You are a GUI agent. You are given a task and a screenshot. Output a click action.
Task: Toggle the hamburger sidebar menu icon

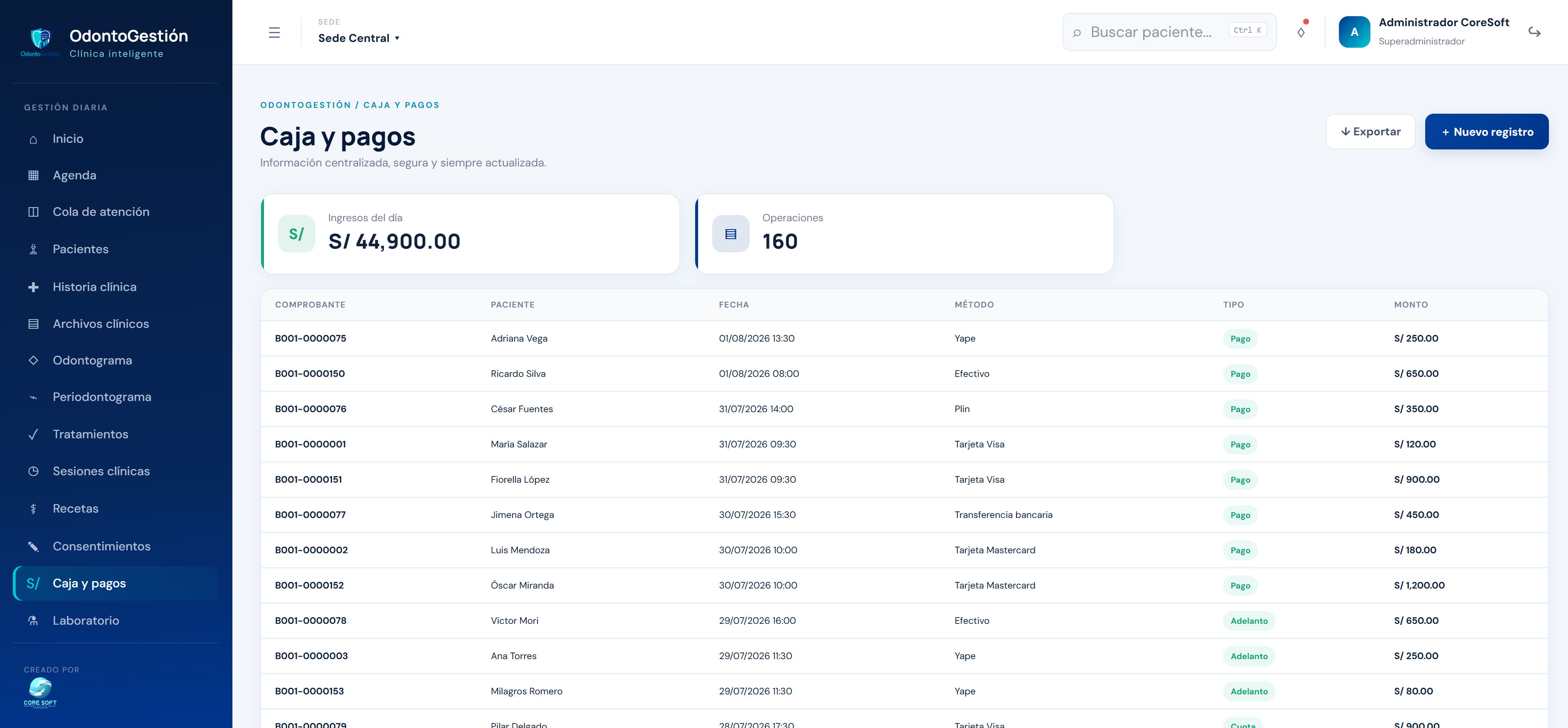274,32
